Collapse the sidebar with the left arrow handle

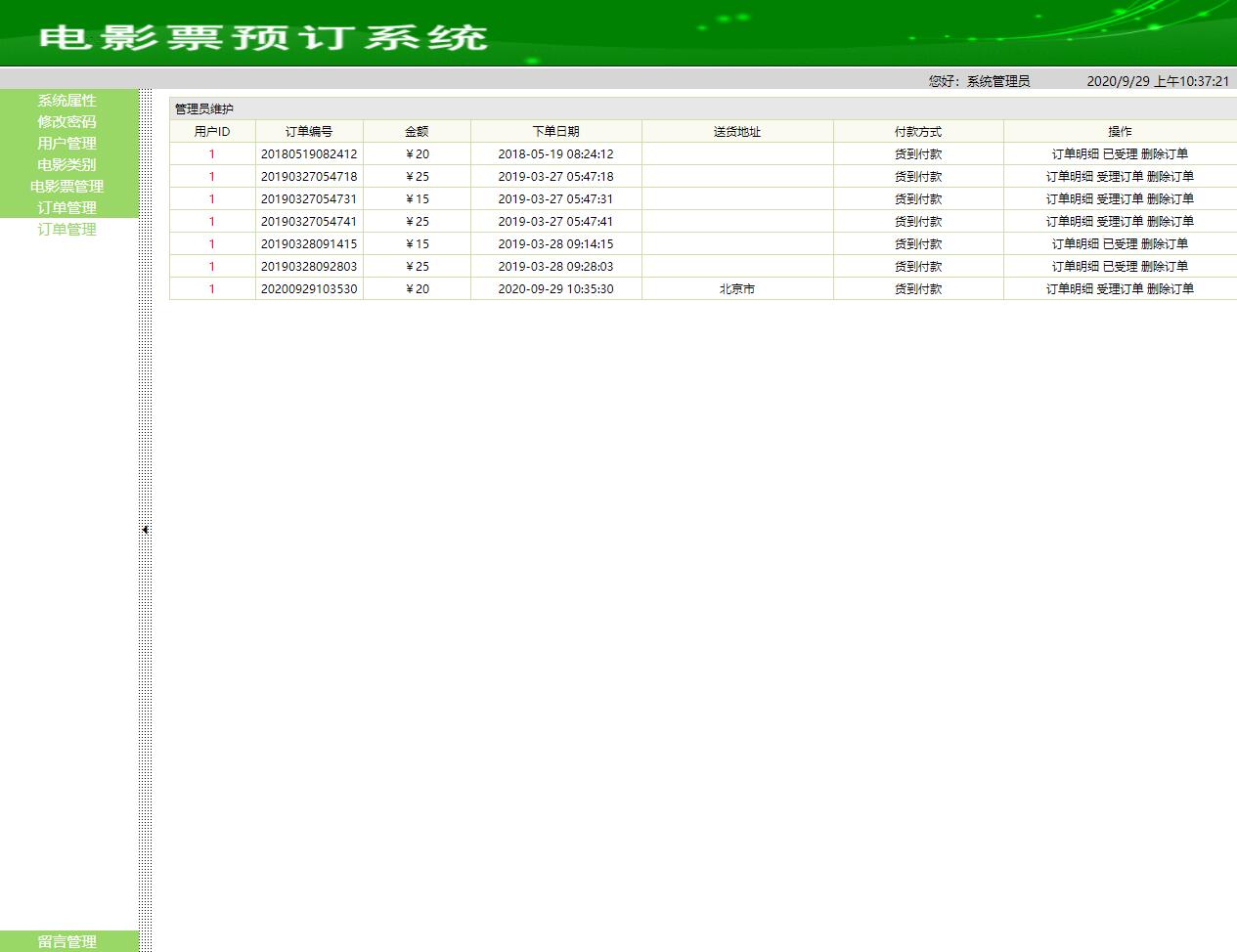click(145, 530)
